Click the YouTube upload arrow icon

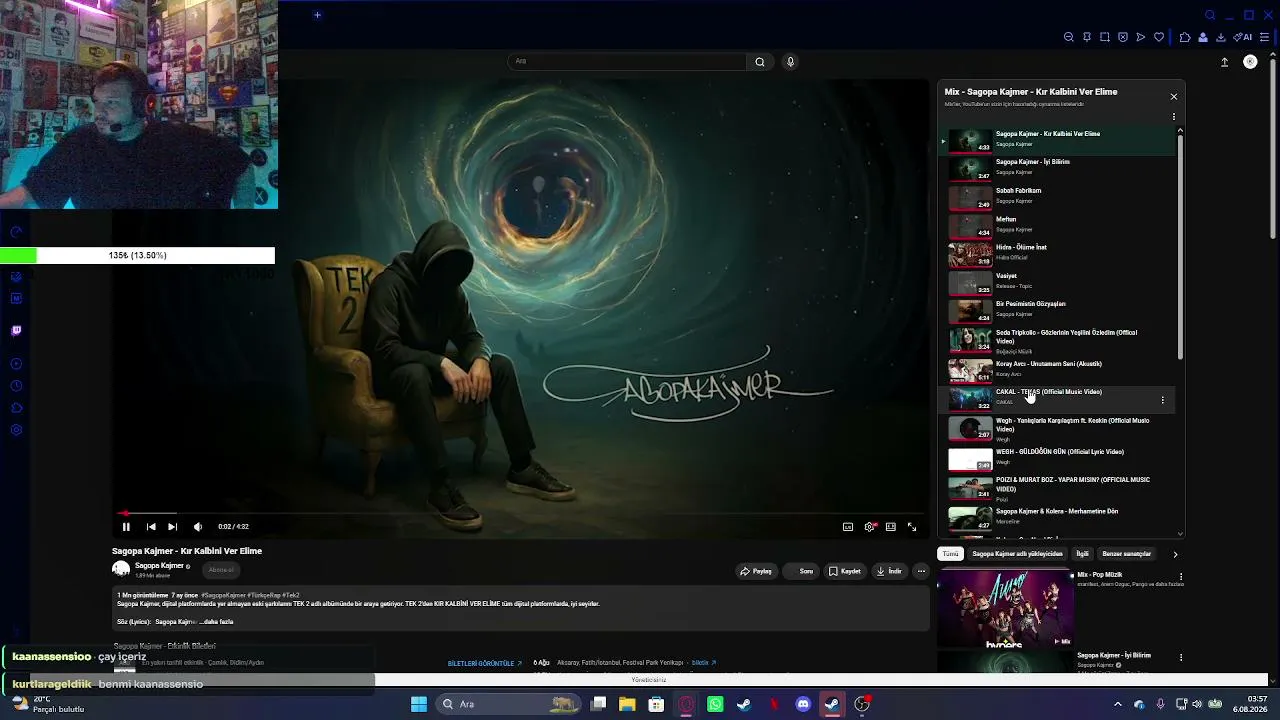[1224, 62]
